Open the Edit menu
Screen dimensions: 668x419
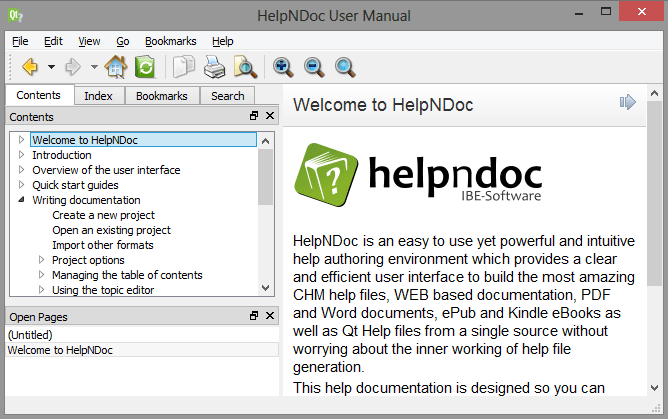(x=53, y=41)
